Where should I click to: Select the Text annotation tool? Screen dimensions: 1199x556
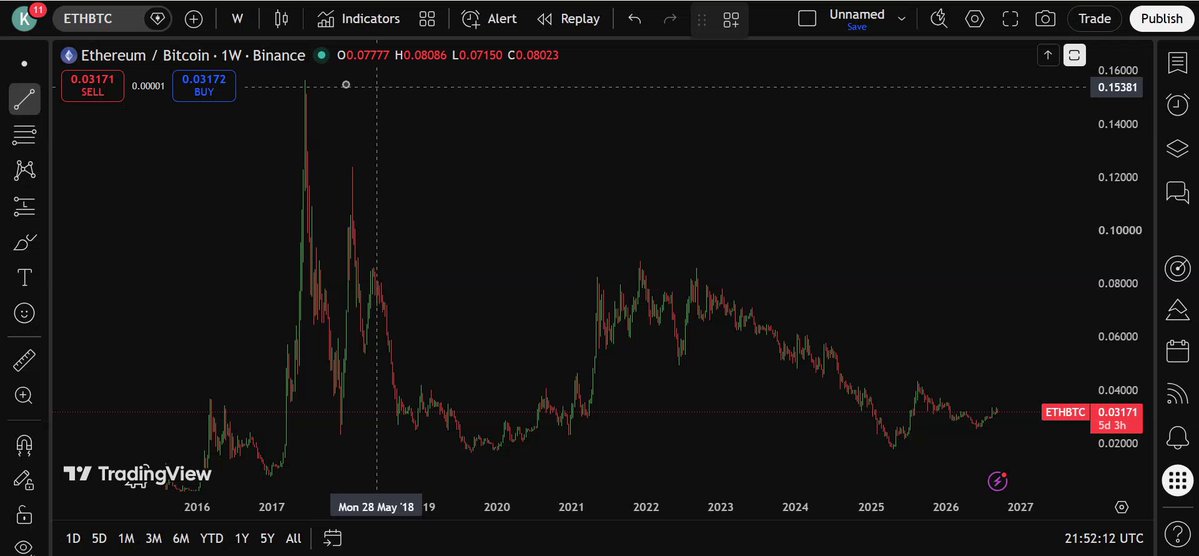[24, 277]
